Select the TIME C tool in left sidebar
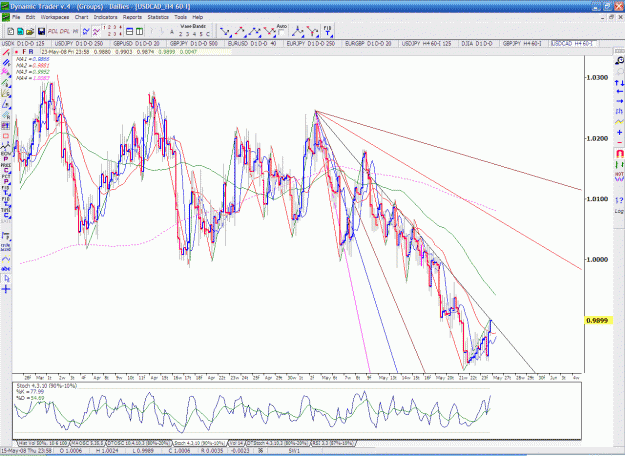Screen dimensions: 625x456 [x=6, y=214]
